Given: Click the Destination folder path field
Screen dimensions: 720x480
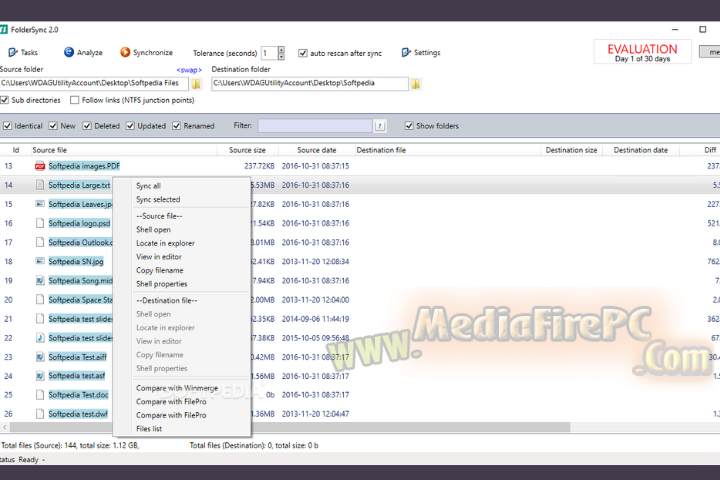Looking at the screenshot, I should 309,83.
